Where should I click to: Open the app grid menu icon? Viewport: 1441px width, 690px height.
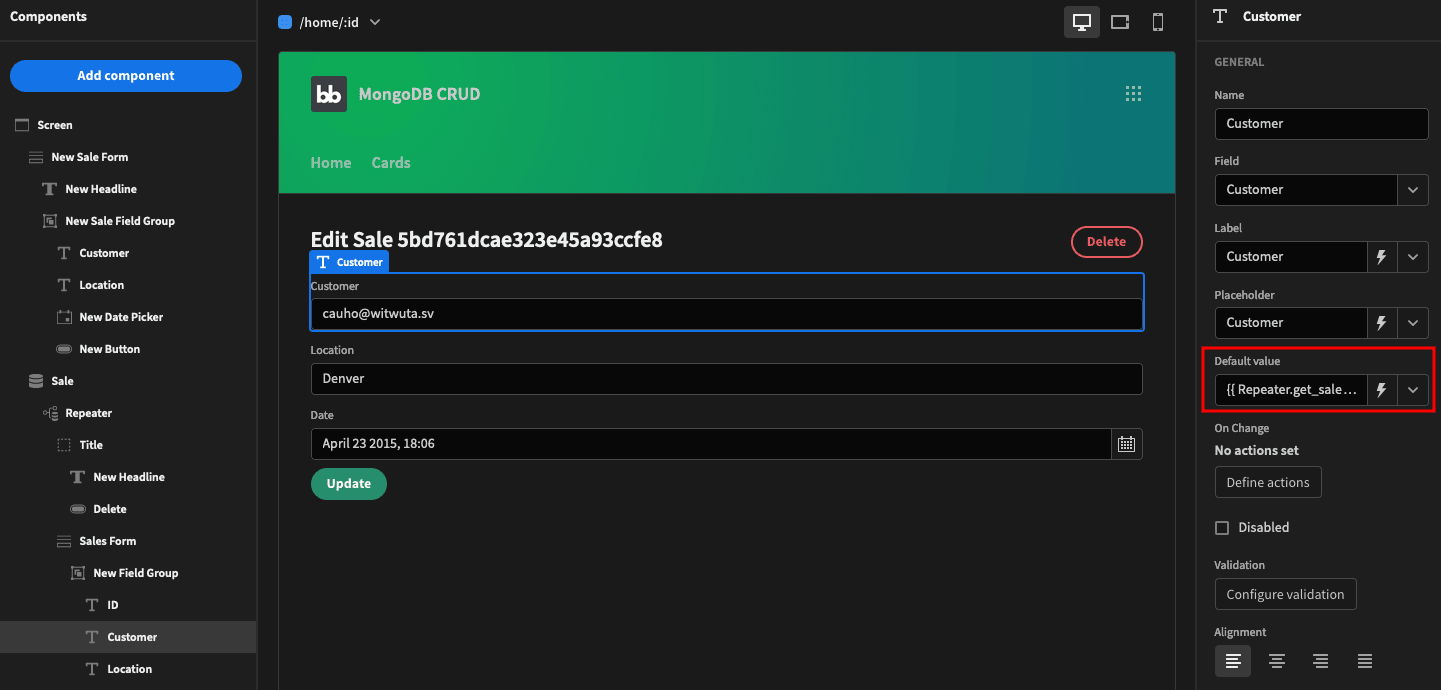point(1133,94)
